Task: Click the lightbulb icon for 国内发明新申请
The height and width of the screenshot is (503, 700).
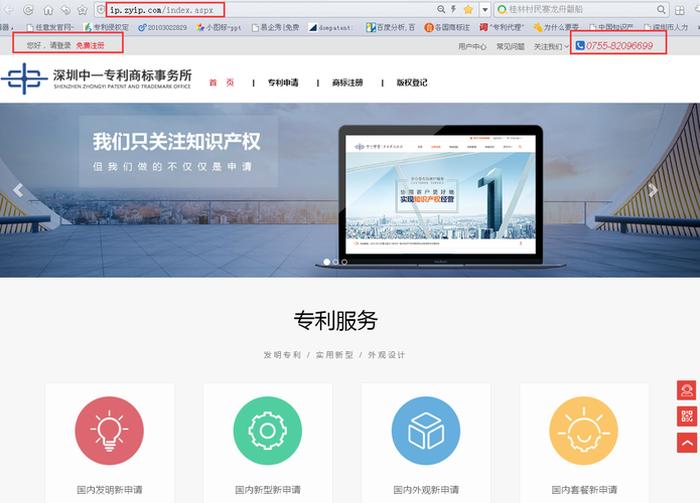Action: tap(109, 431)
